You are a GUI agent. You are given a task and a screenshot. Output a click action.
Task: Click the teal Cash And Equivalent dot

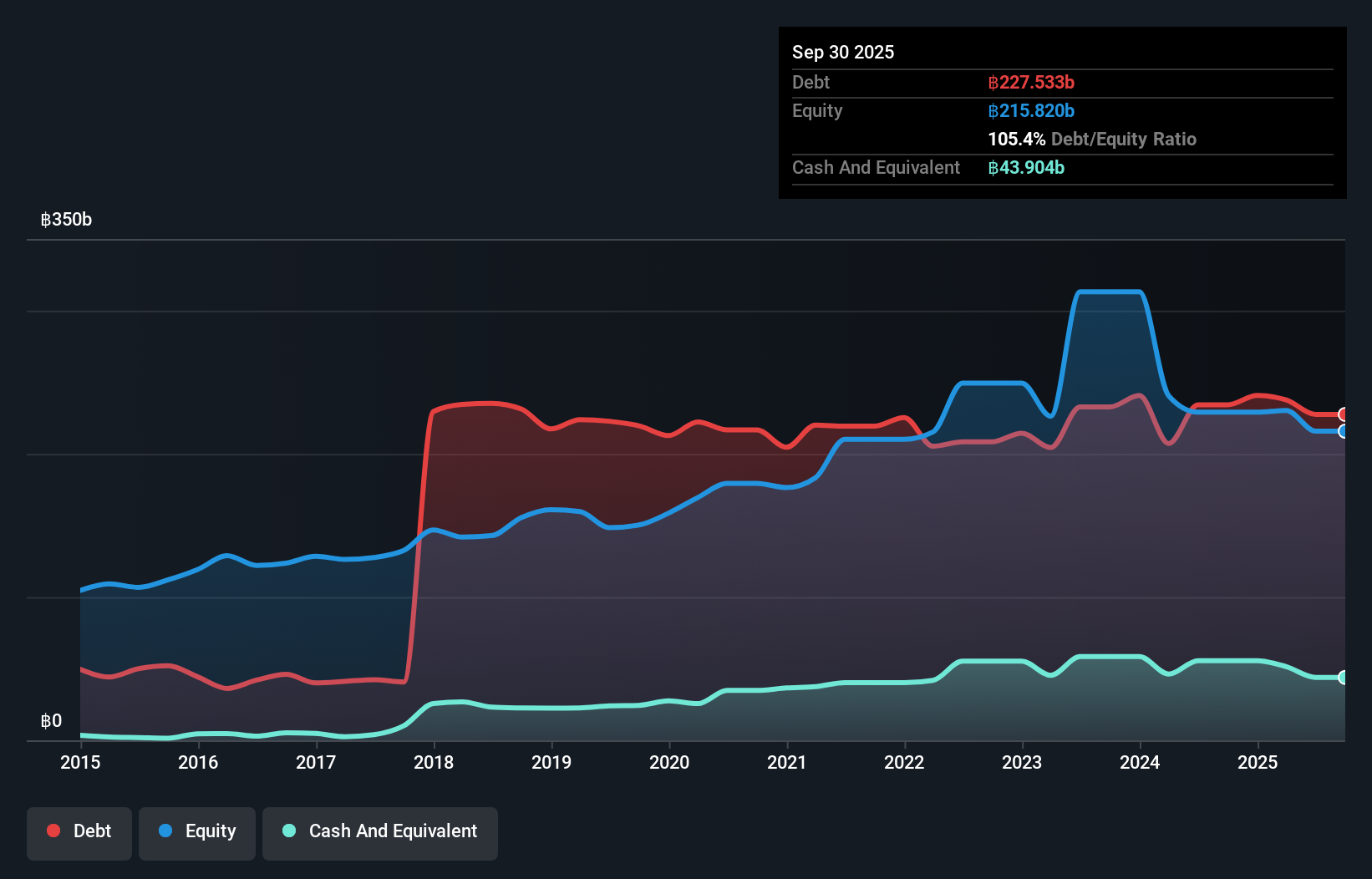pos(287,831)
